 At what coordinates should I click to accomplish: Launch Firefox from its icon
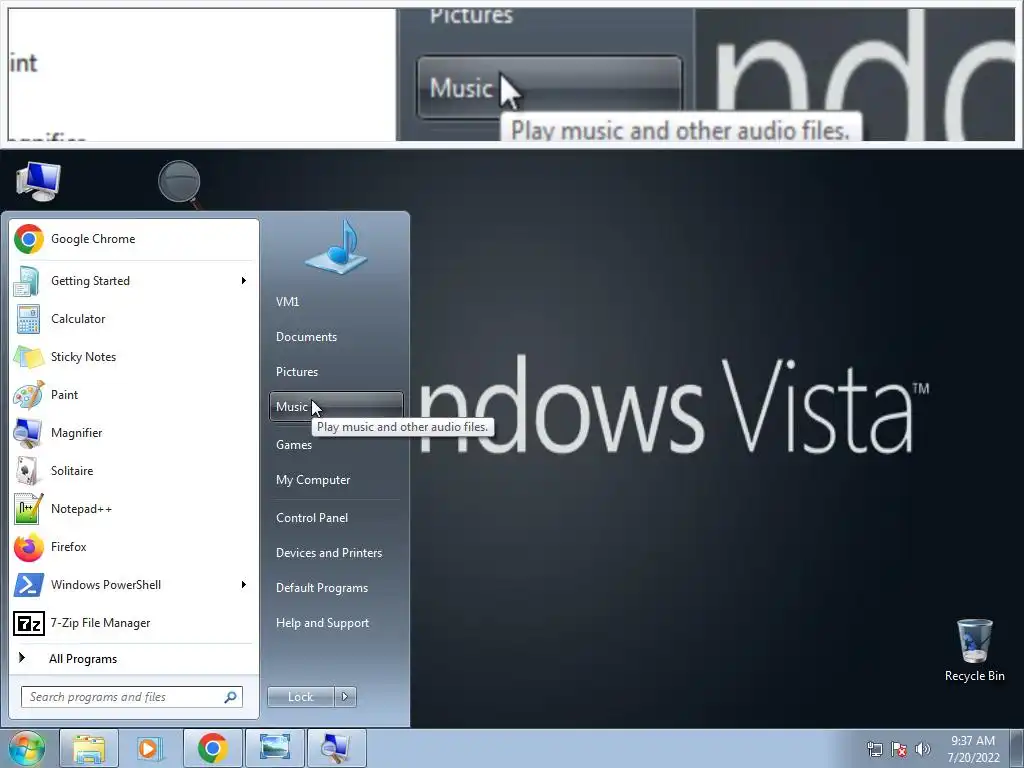(x=29, y=547)
